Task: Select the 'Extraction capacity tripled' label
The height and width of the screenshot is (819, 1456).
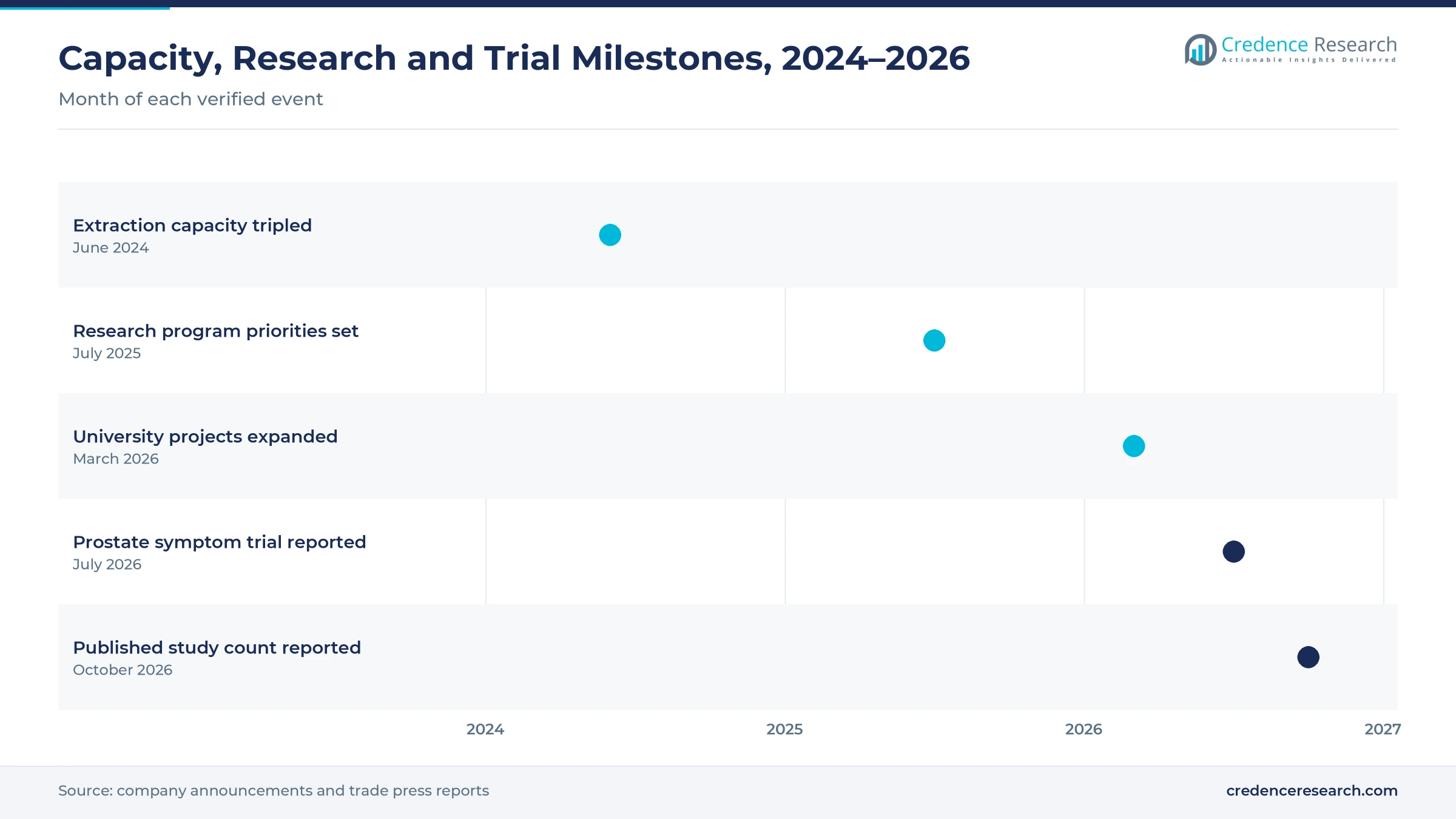Action: [192, 226]
